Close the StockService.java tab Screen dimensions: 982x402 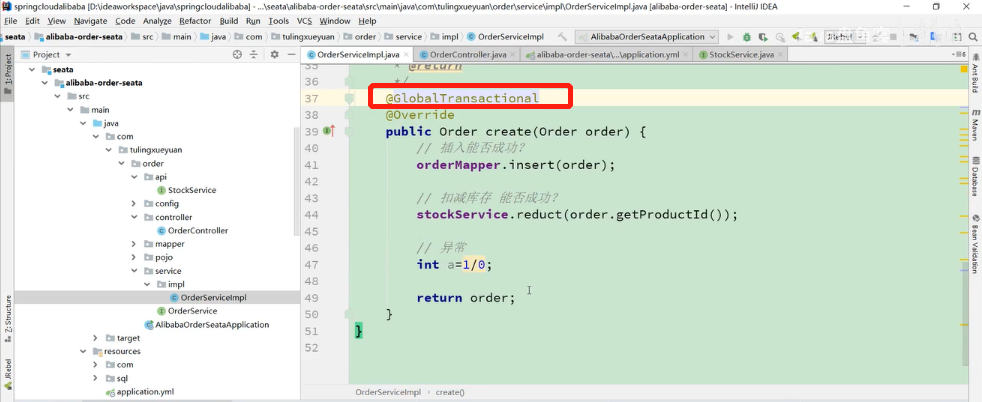[780, 55]
